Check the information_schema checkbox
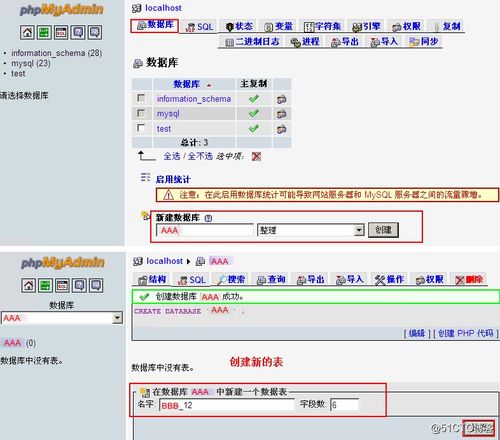The width and height of the screenshot is (500, 440). click(x=141, y=98)
